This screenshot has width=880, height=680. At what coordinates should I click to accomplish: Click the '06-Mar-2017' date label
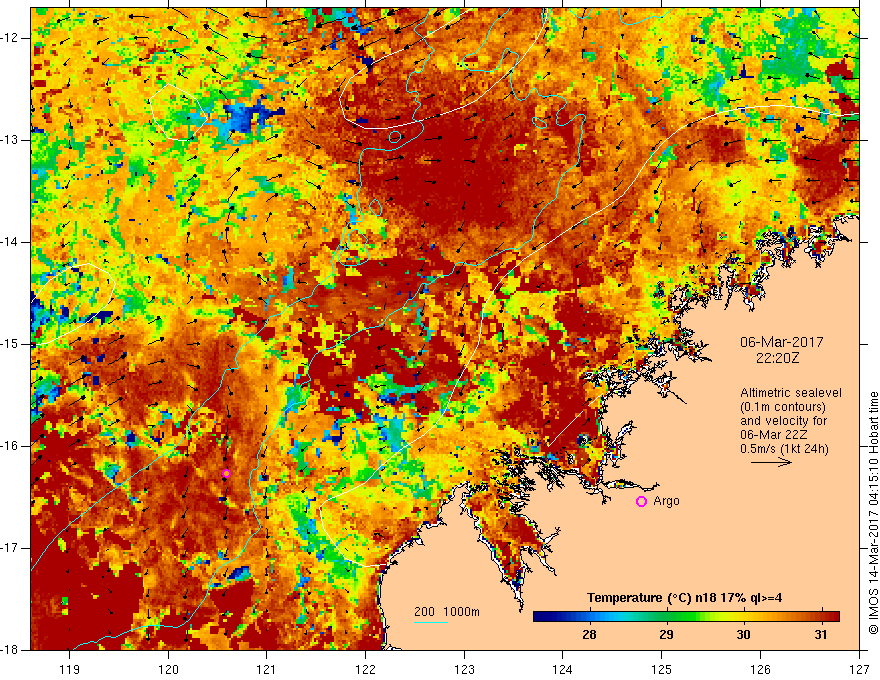pos(782,342)
